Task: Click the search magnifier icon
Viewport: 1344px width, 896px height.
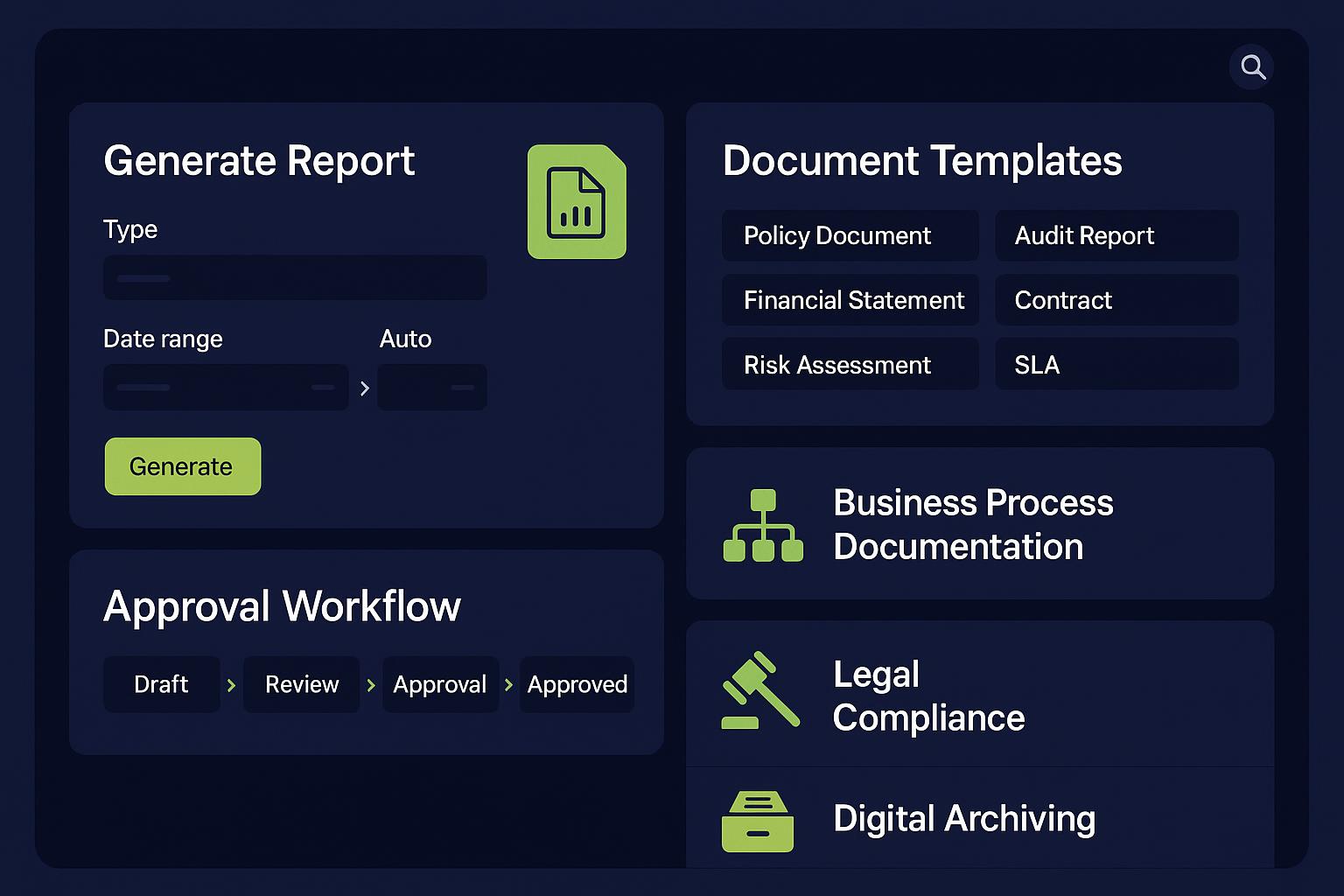Action: (x=1252, y=67)
